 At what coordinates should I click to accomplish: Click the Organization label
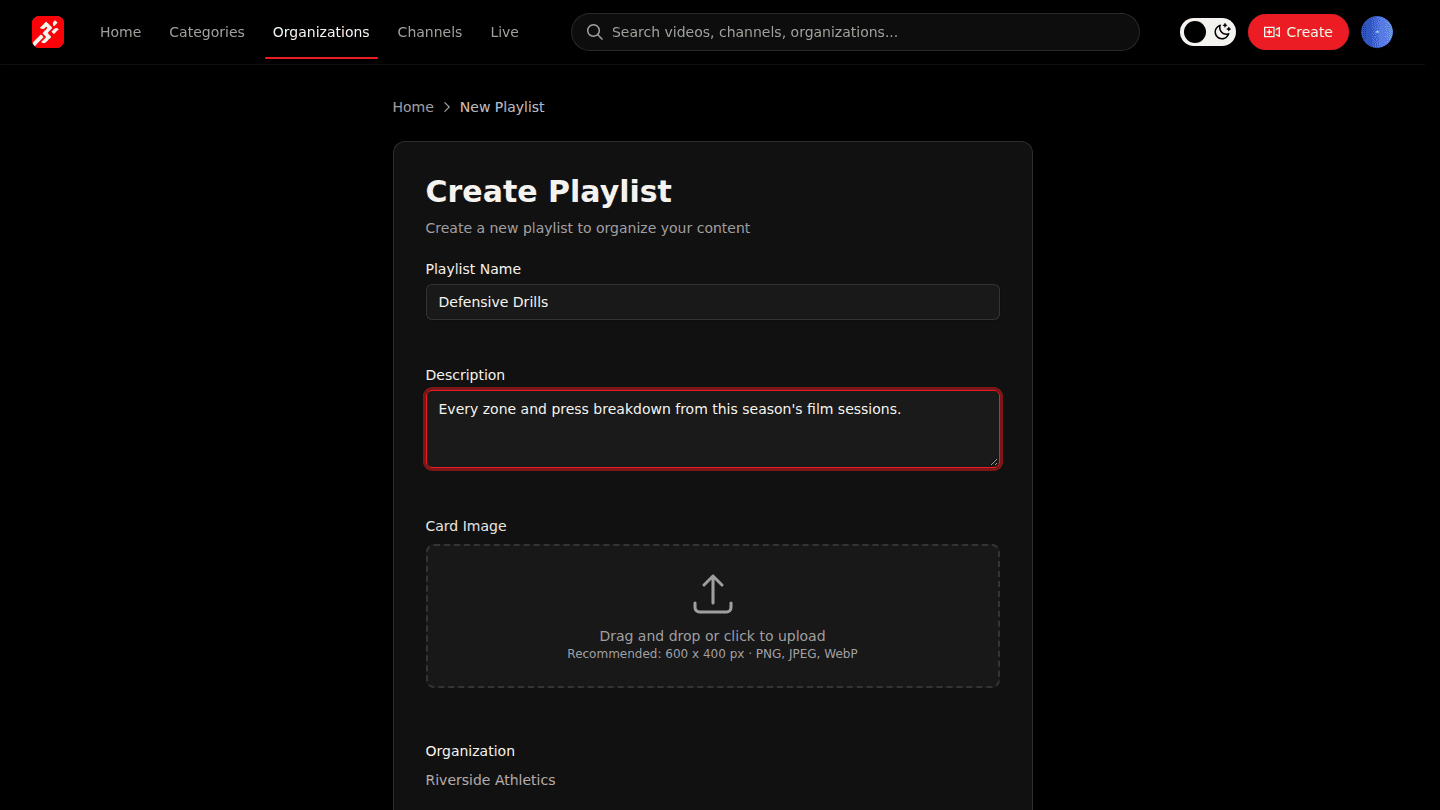pos(470,751)
